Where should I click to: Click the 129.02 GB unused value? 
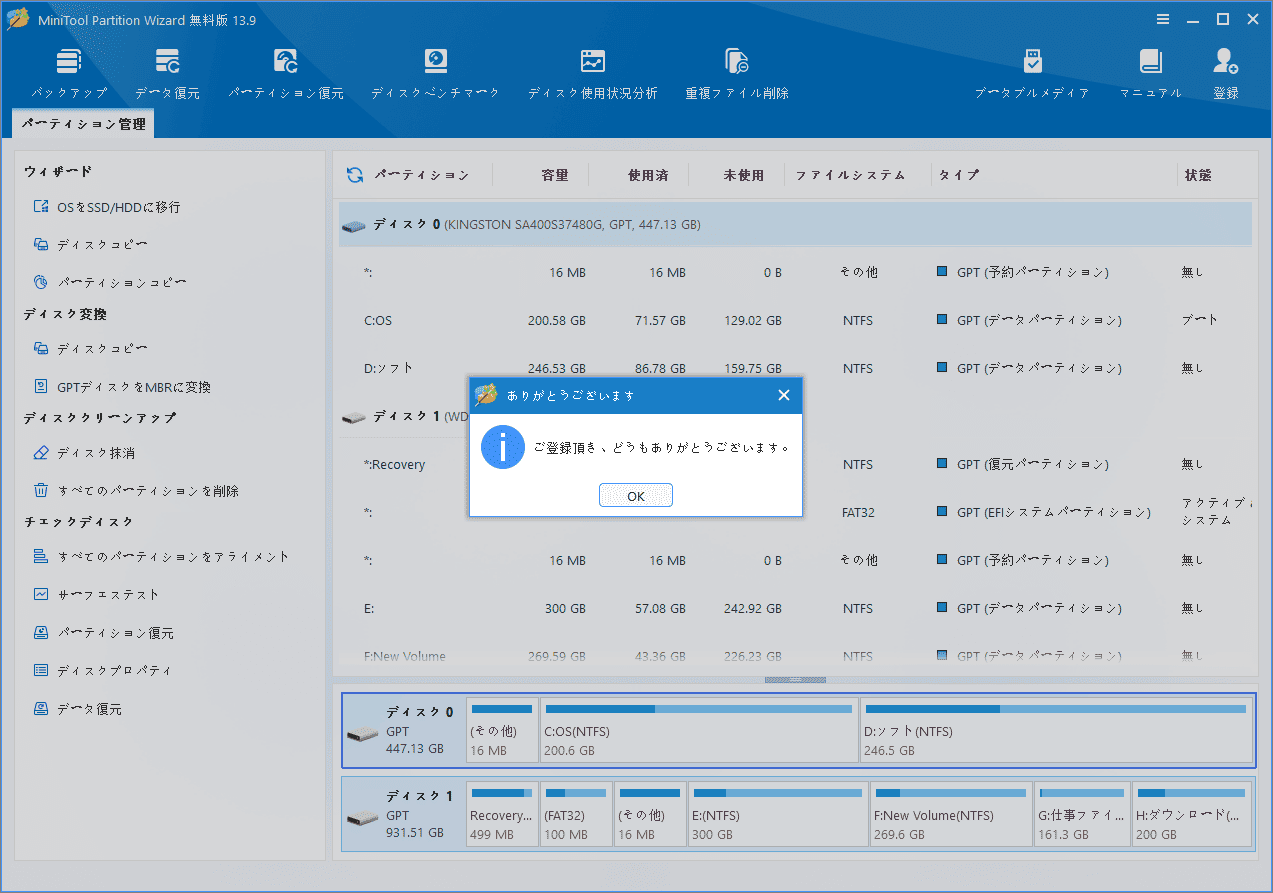(753, 321)
